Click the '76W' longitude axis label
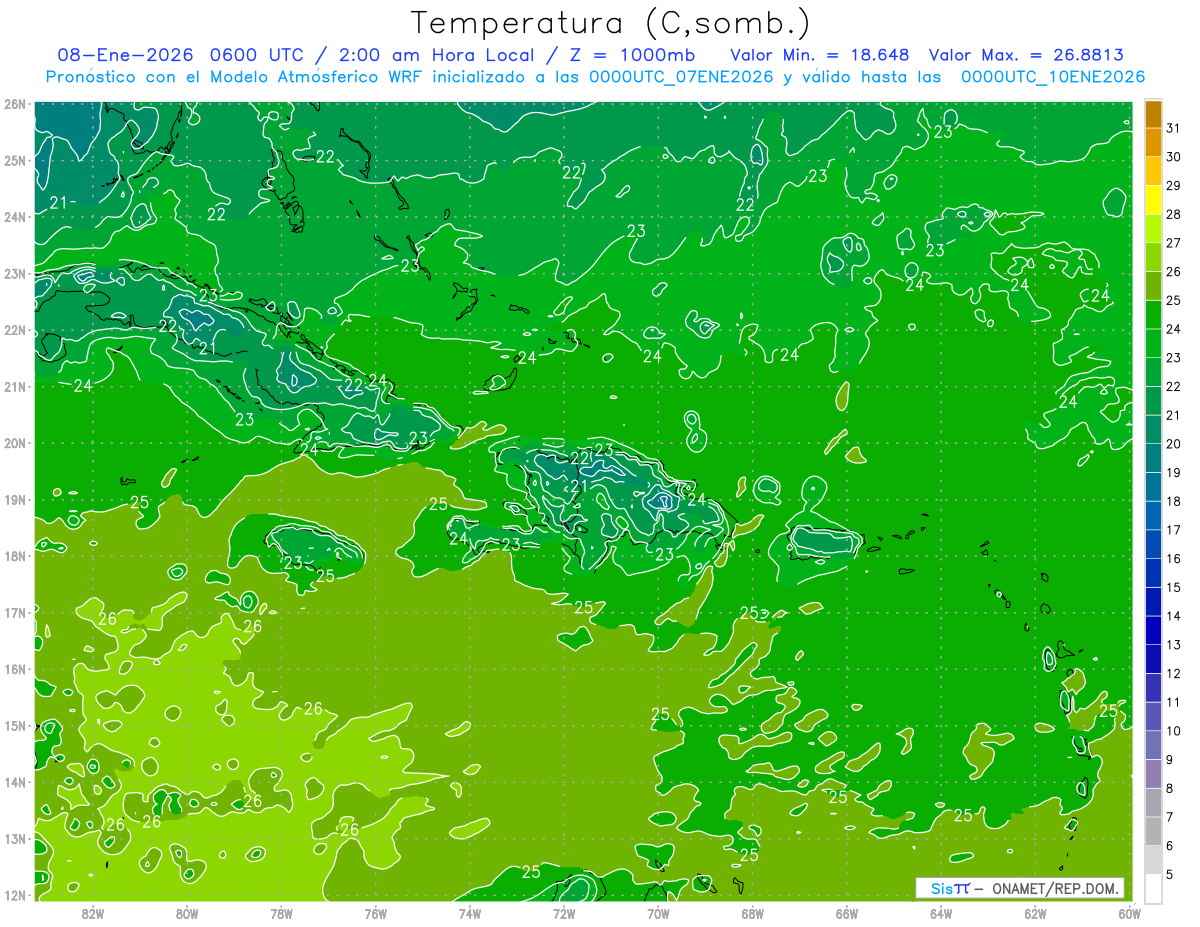Image resolution: width=1200 pixels, height=927 pixels. pyautogui.click(x=376, y=912)
